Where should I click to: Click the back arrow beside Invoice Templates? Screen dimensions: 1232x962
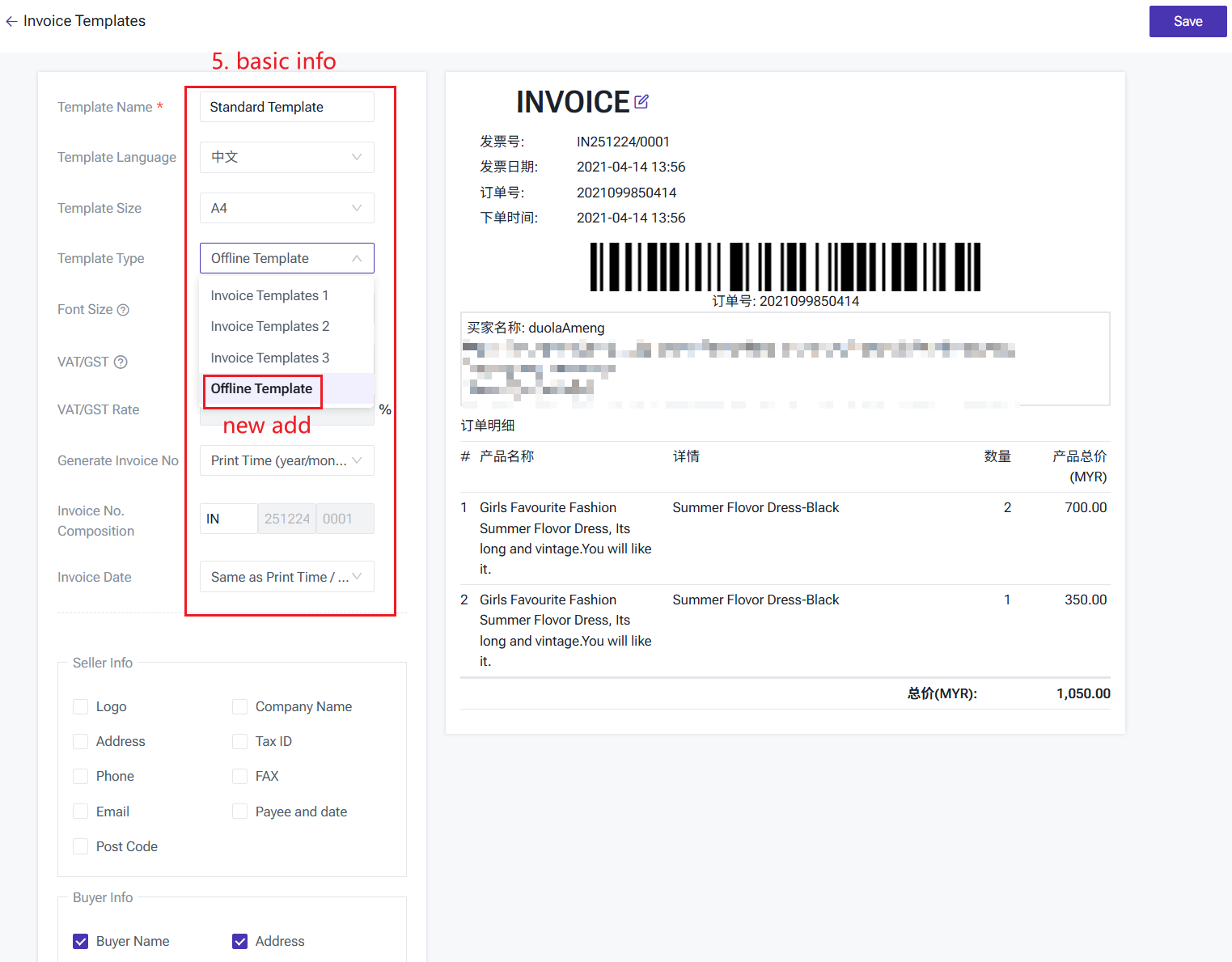click(11, 22)
